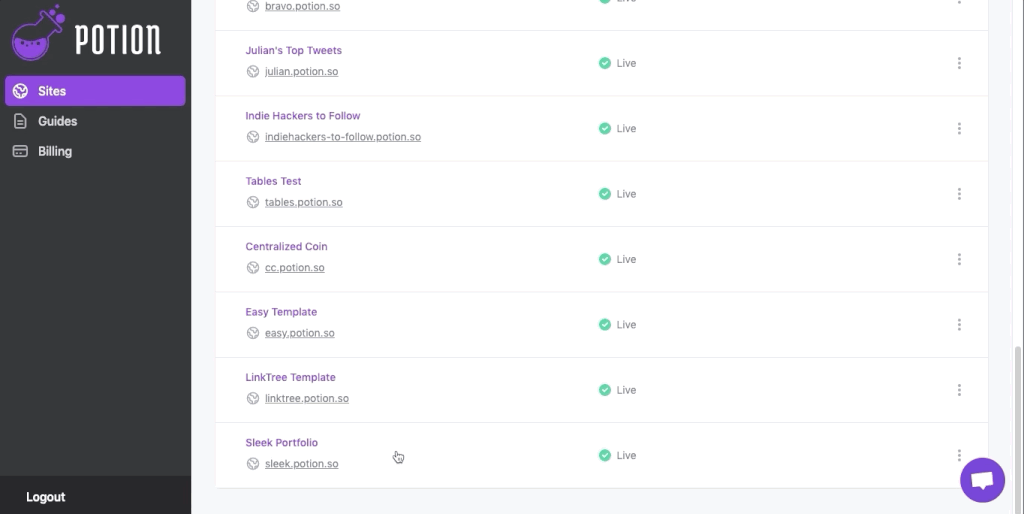Click green Live check for Indie Hackers to Follow
Screen dimensions: 1024x514
[605, 129]
